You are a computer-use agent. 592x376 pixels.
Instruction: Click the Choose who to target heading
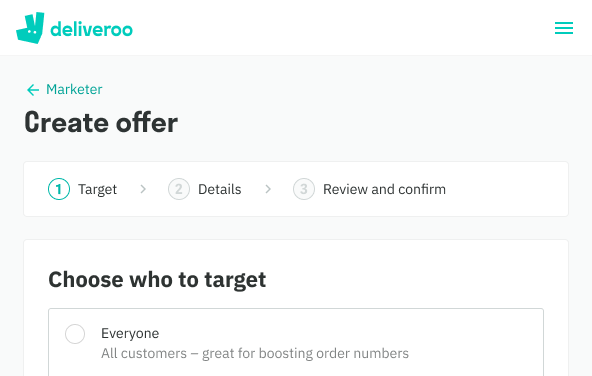[157, 280]
